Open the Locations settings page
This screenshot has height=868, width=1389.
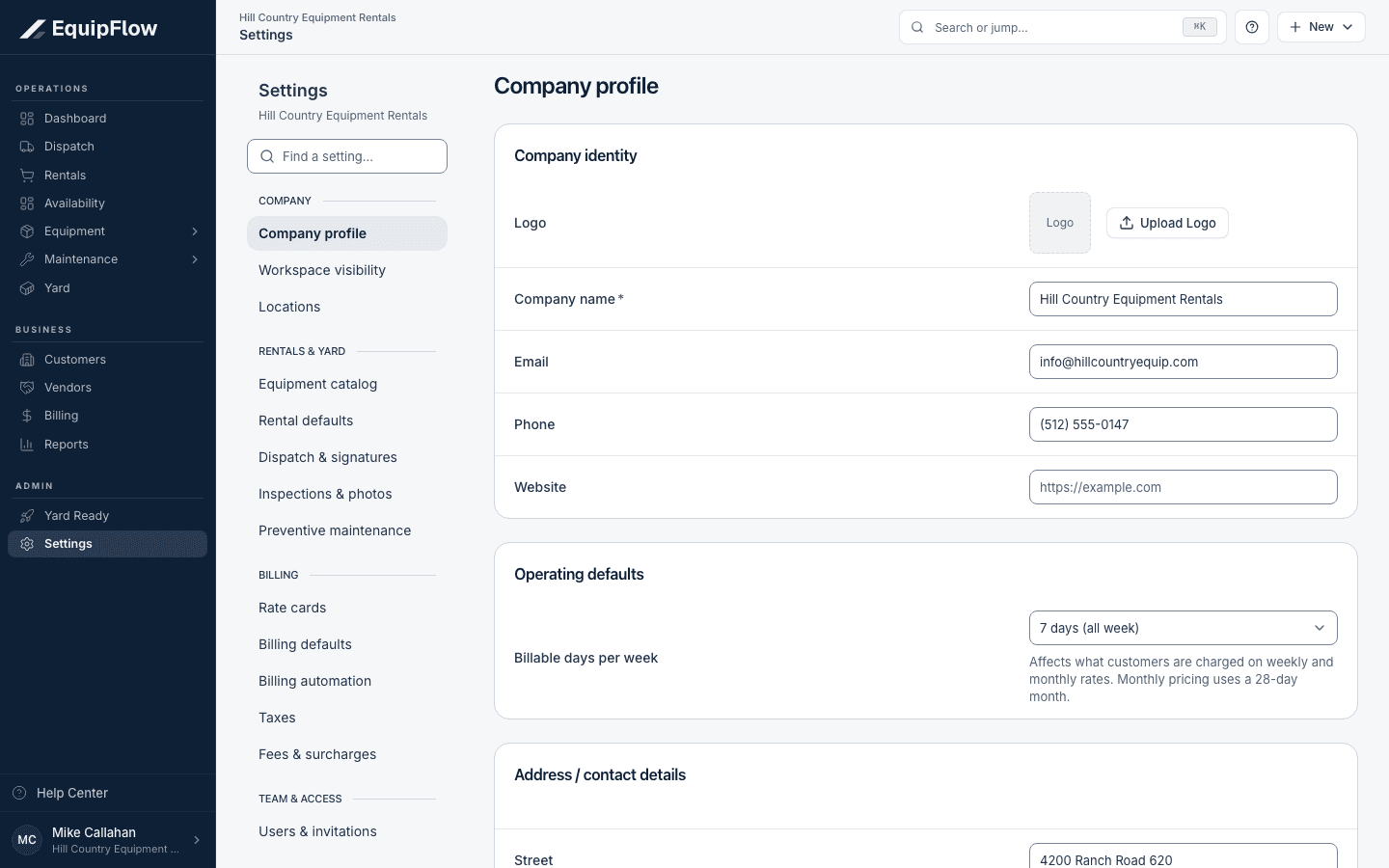tap(347, 307)
